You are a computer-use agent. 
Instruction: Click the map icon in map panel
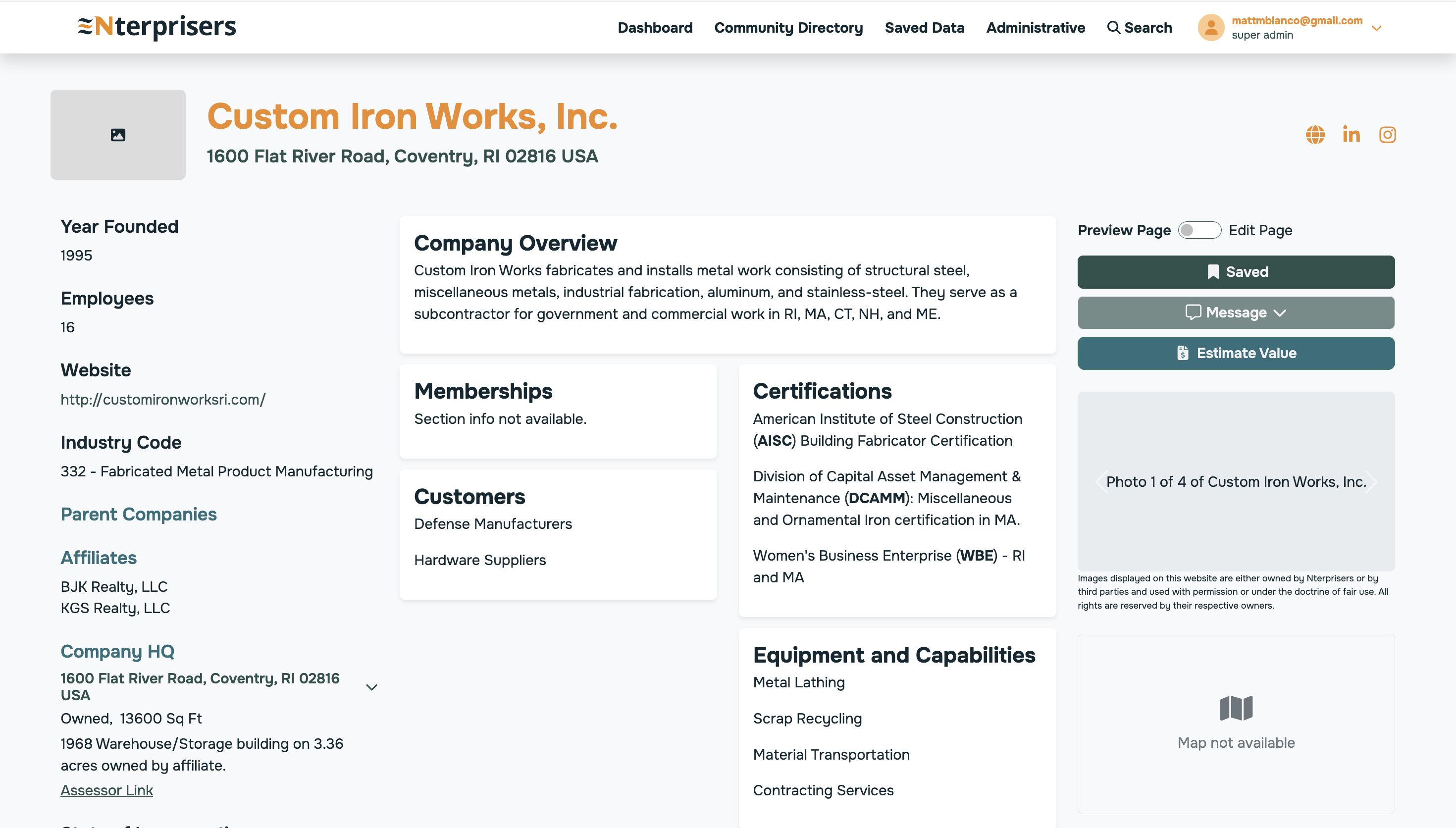coord(1236,708)
